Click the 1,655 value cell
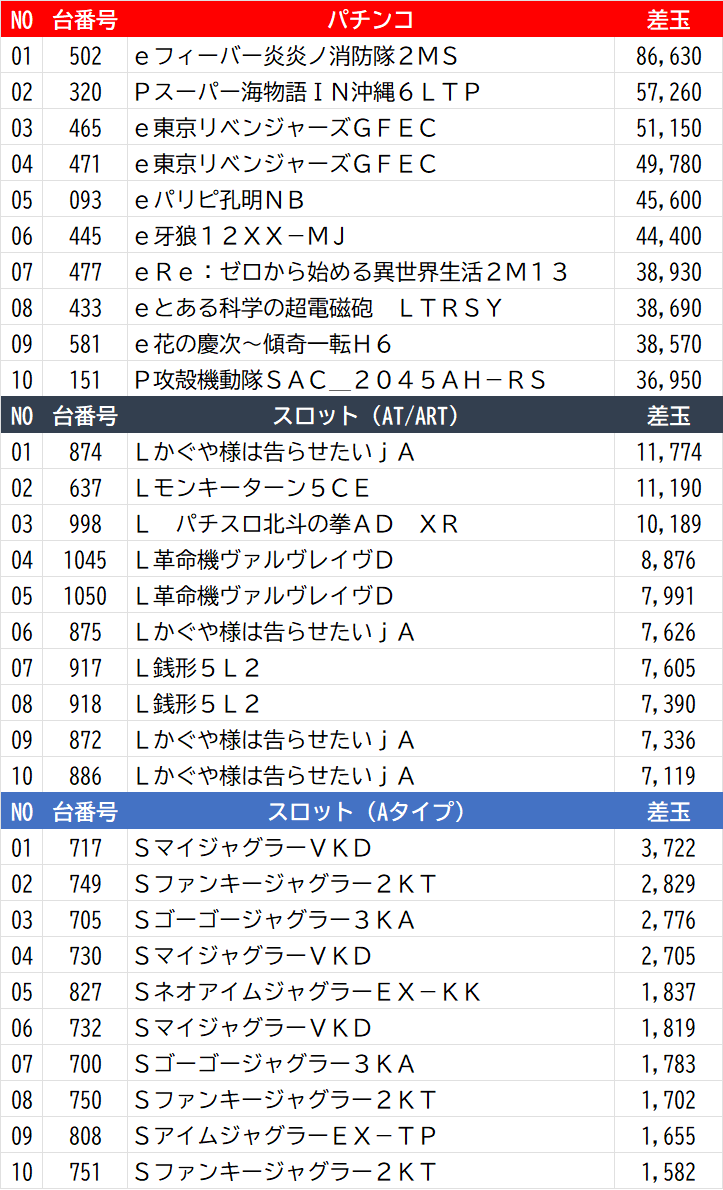The width and height of the screenshot is (723, 1190). click(x=668, y=1136)
